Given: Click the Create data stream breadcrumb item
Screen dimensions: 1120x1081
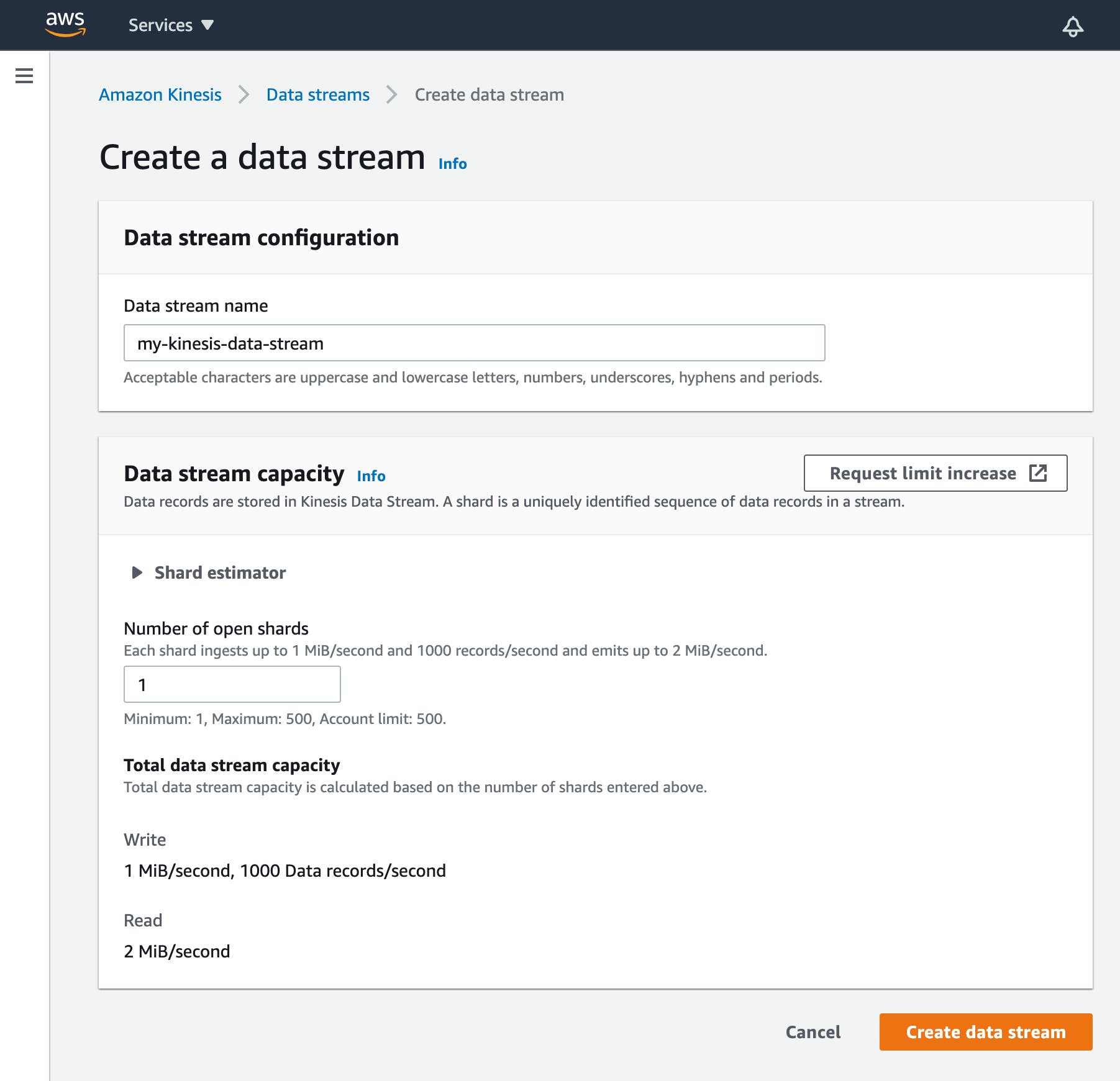Looking at the screenshot, I should point(489,94).
